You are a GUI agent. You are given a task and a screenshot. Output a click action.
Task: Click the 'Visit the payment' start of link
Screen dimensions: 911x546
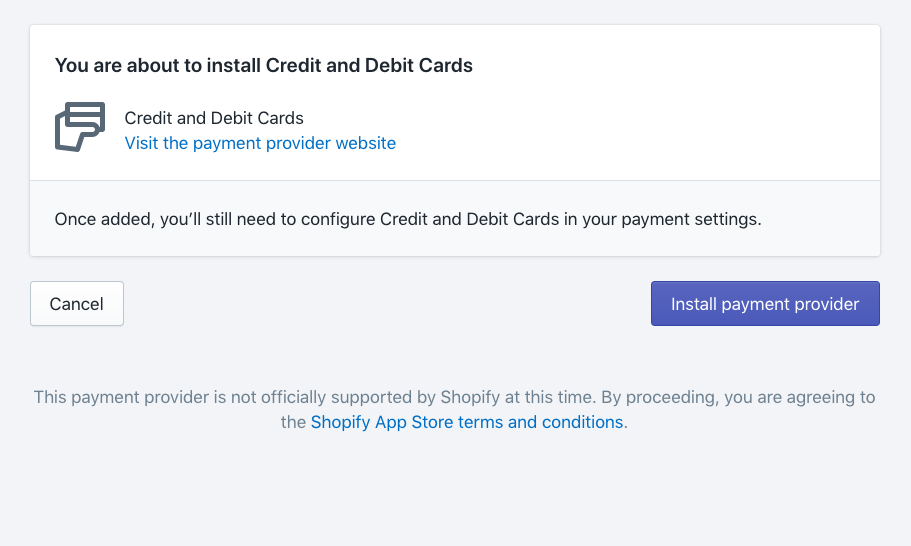193,143
